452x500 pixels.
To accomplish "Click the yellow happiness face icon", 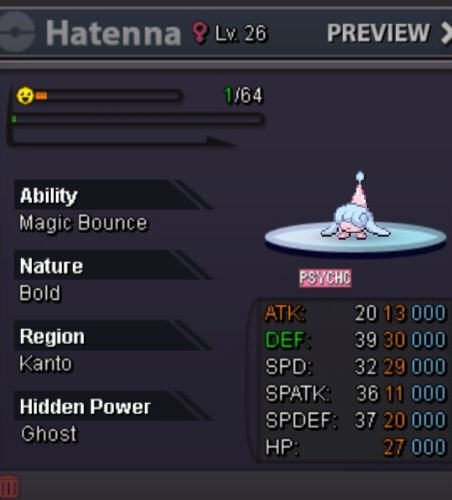I will click(x=25, y=96).
